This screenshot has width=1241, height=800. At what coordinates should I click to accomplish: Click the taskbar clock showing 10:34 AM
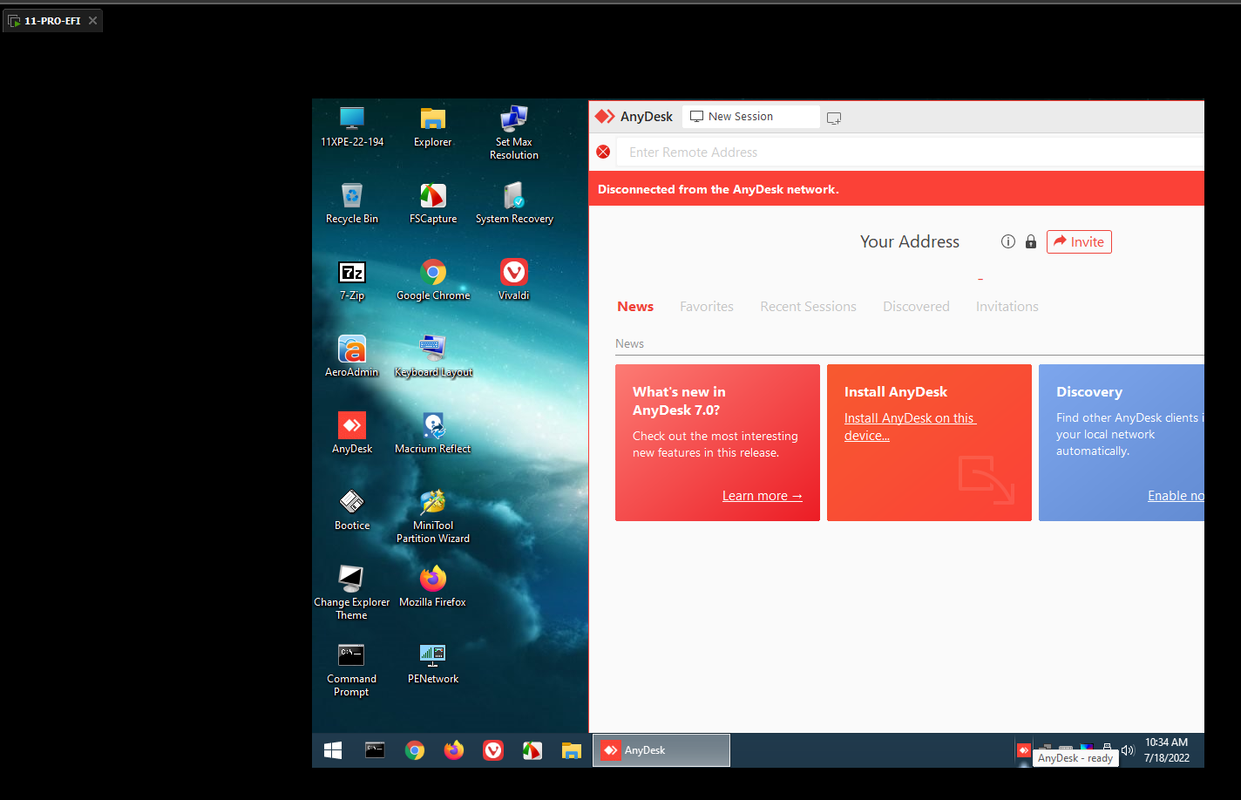1166,750
